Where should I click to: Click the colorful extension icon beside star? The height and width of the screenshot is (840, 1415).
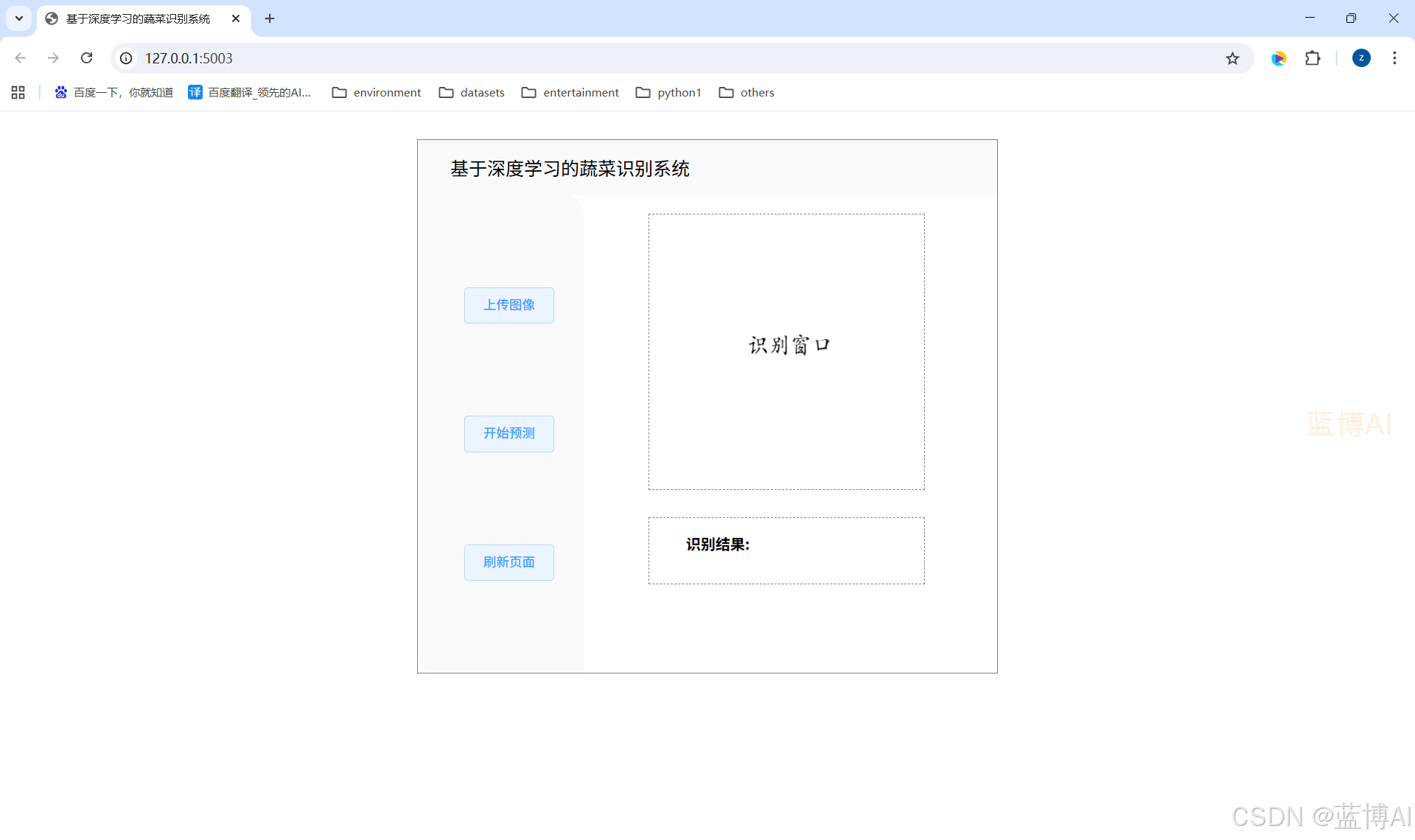(x=1279, y=58)
